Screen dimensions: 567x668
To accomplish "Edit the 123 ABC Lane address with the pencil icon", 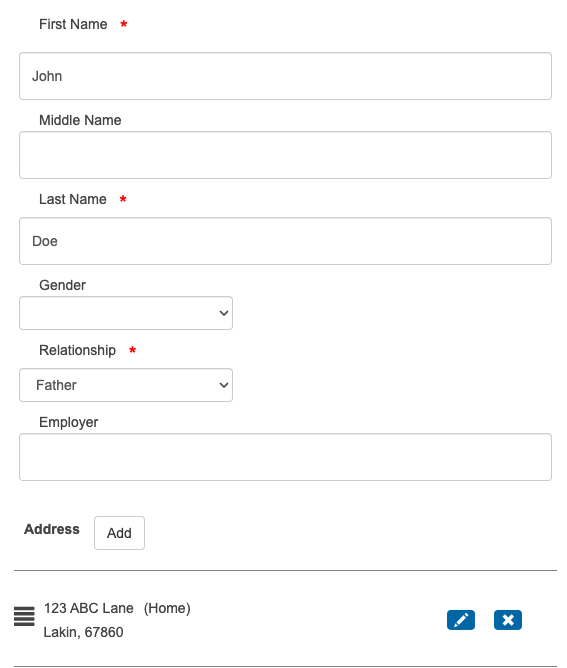I will coord(461,620).
